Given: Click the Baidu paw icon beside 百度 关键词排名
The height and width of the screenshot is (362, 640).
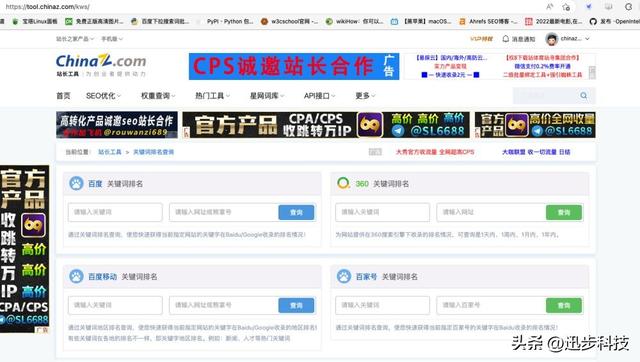Looking at the screenshot, I should [76, 184].
